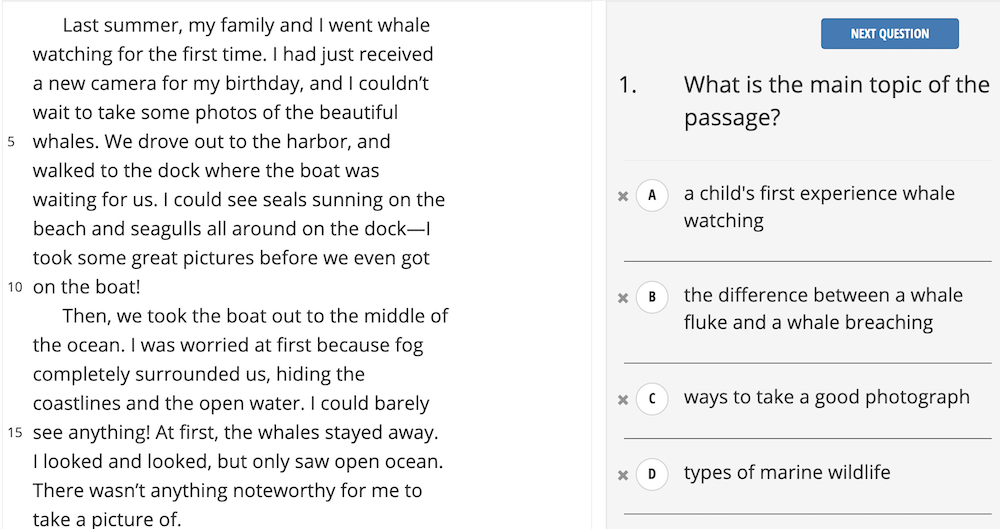
Task: Click line number 10 in the passage margin
Action: pyautogui.click(x=15, y=288)
